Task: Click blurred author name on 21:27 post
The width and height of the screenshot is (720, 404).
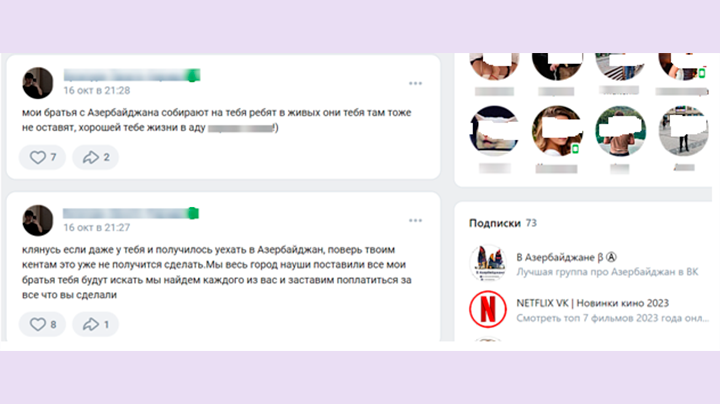Action: click(x=131, y=213)
